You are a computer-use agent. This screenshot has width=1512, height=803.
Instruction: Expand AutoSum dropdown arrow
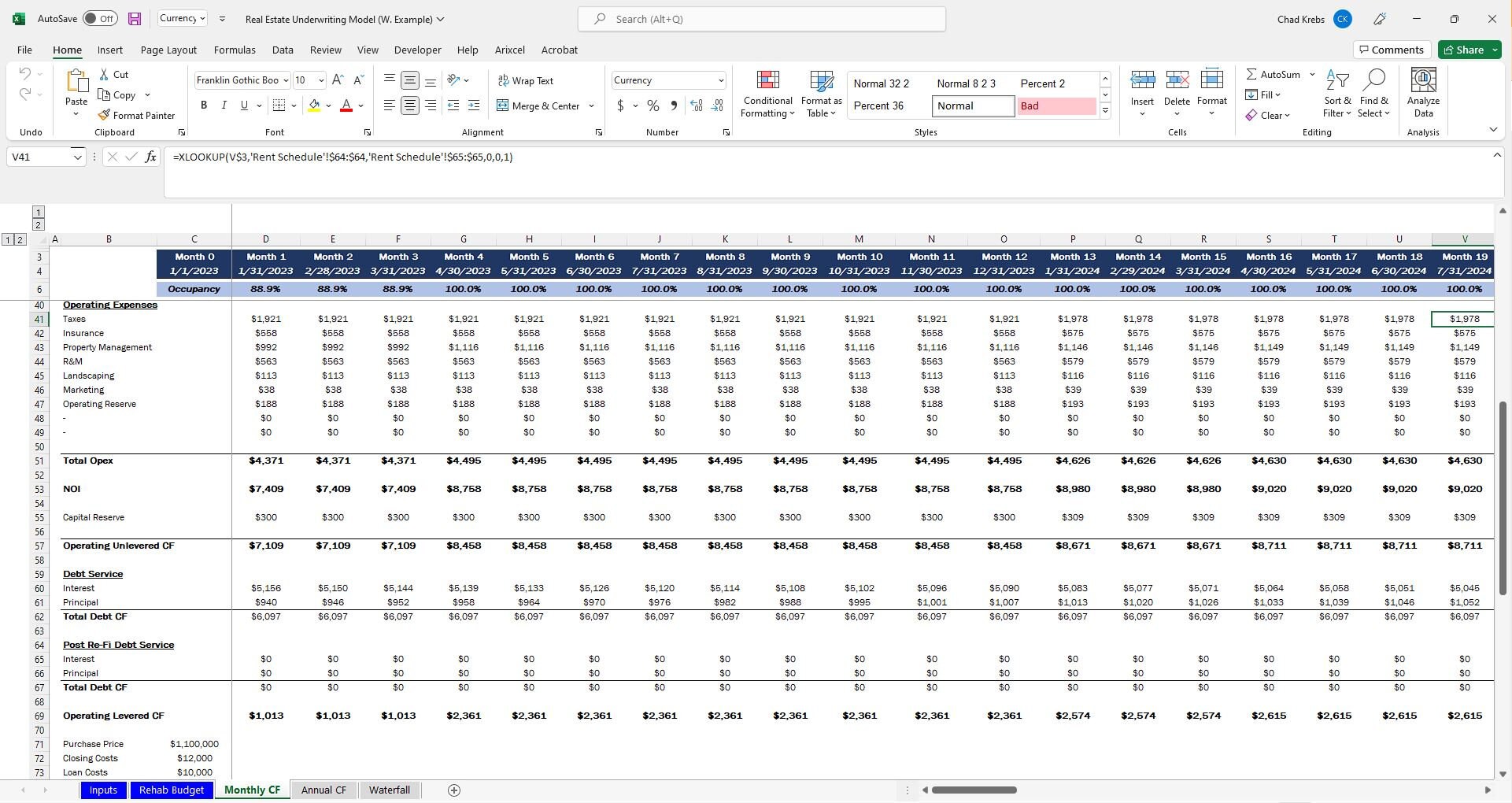[1312, 74]
